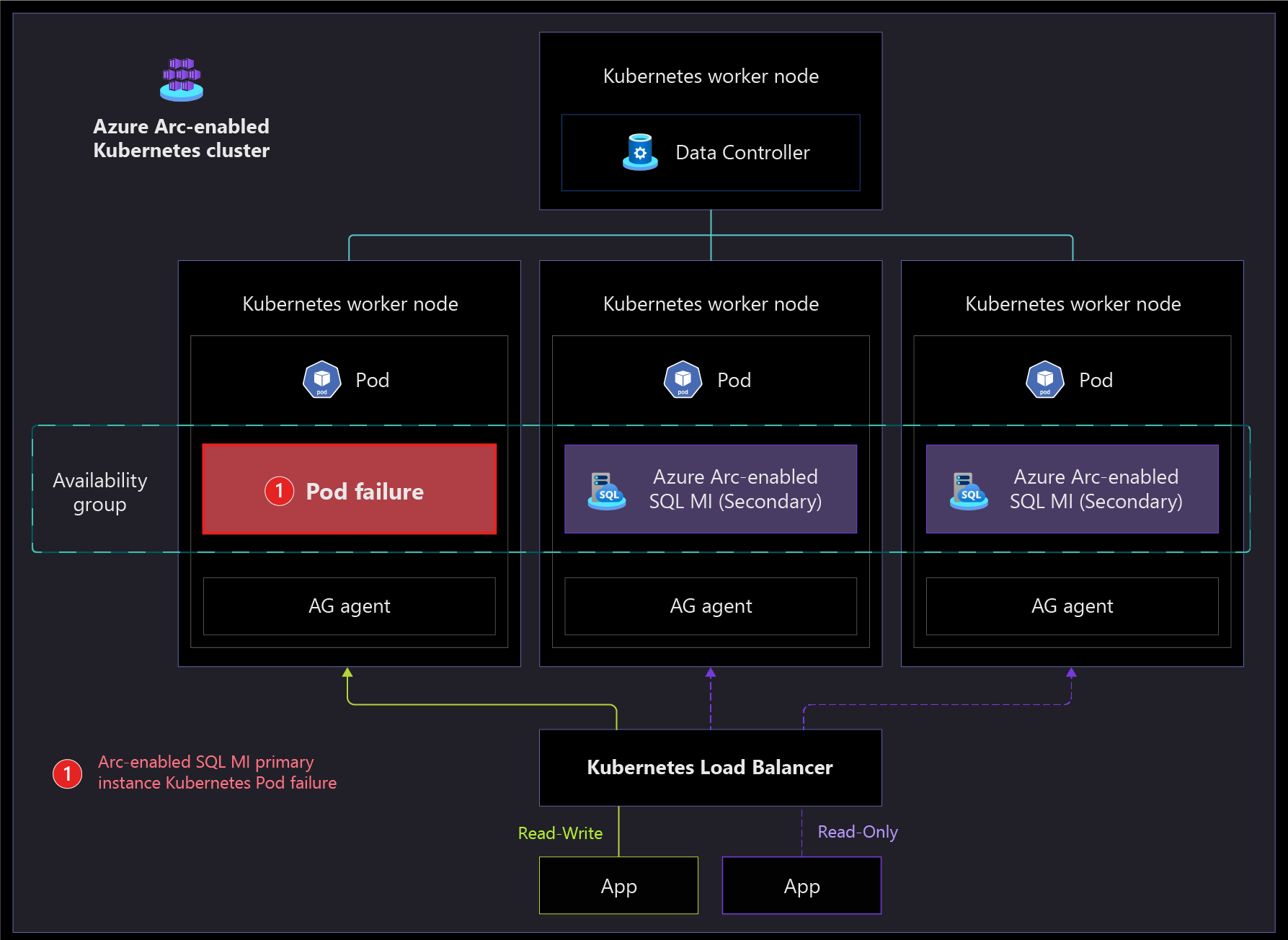Click the 'Pod' label in left node
This screenshot has height=940, width=1288.
click(373, 380)
